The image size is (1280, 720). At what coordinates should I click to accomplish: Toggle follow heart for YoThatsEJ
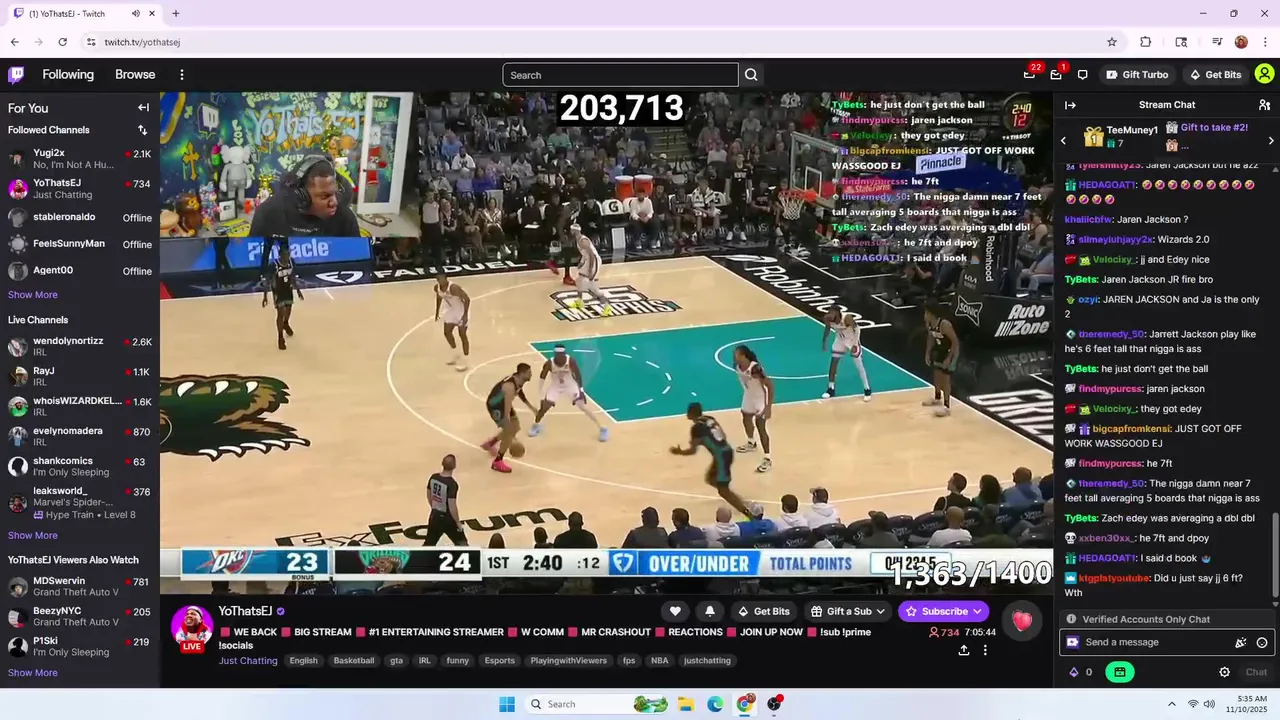tap(675, 611)
